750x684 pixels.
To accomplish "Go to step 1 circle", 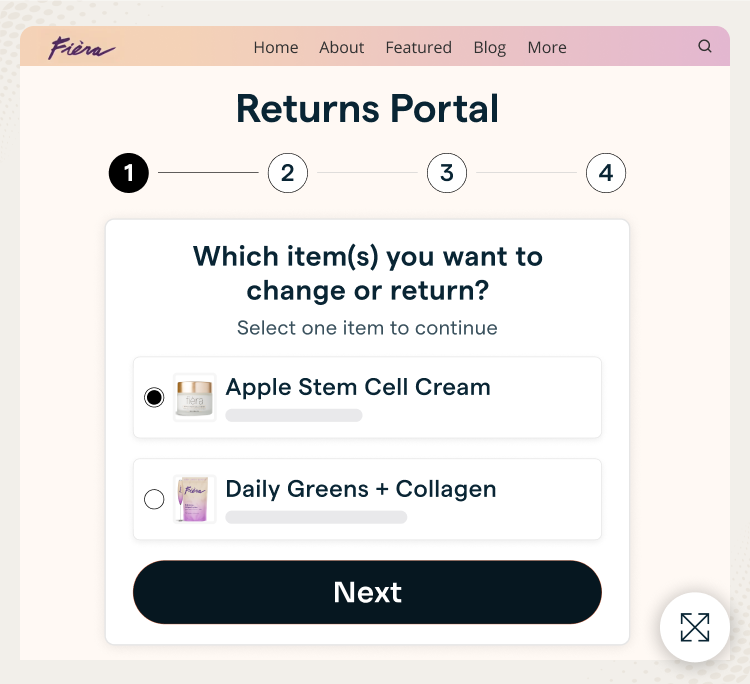I will coord(128,173).
